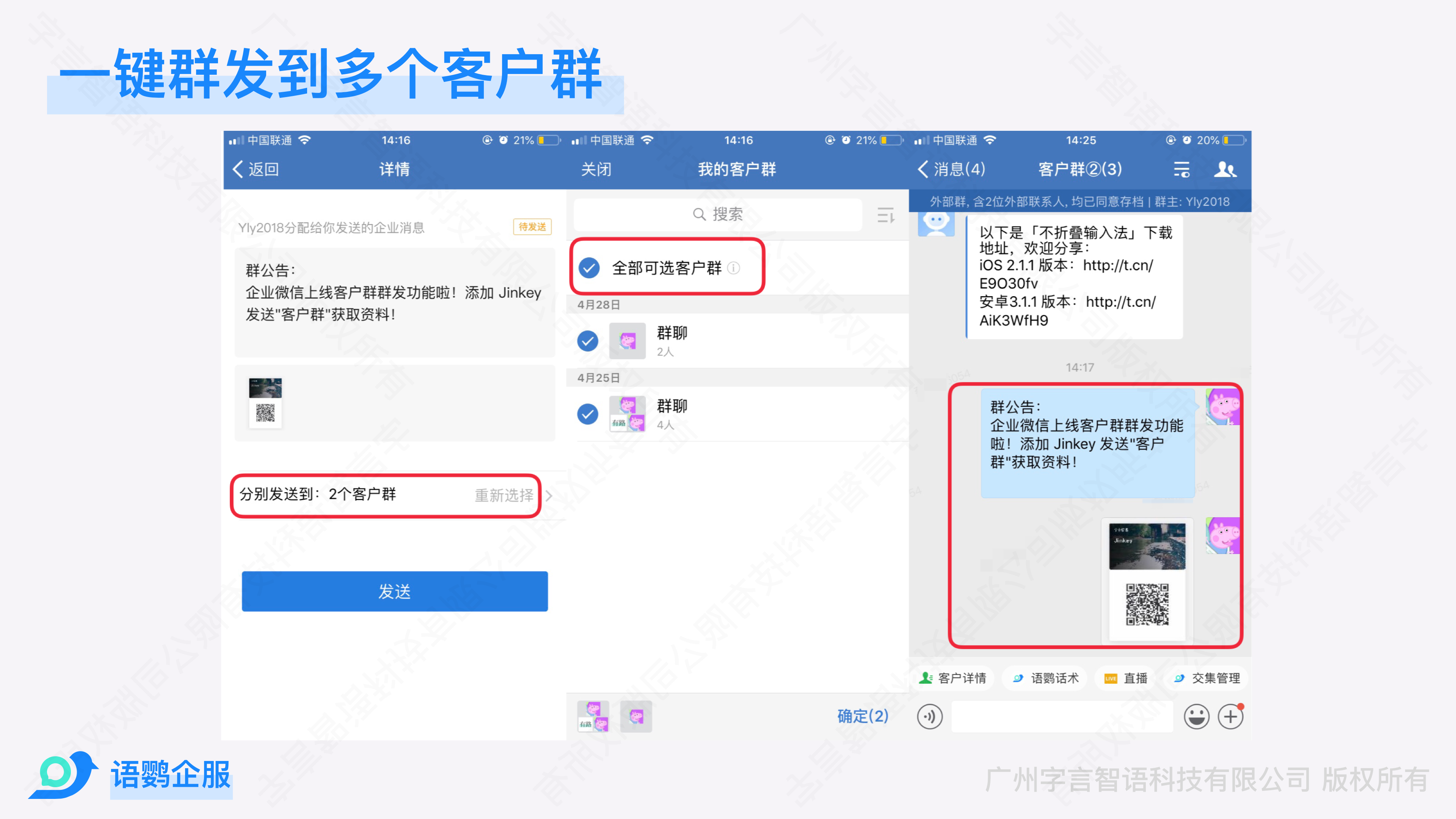Deselect the 2人 群聊 checkbox

pos(588,341)
